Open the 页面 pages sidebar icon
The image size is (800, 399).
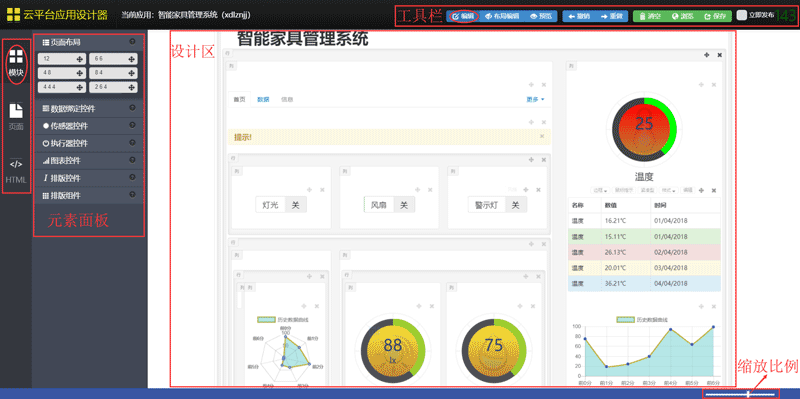pyautogui.click(x=16, y=117)
